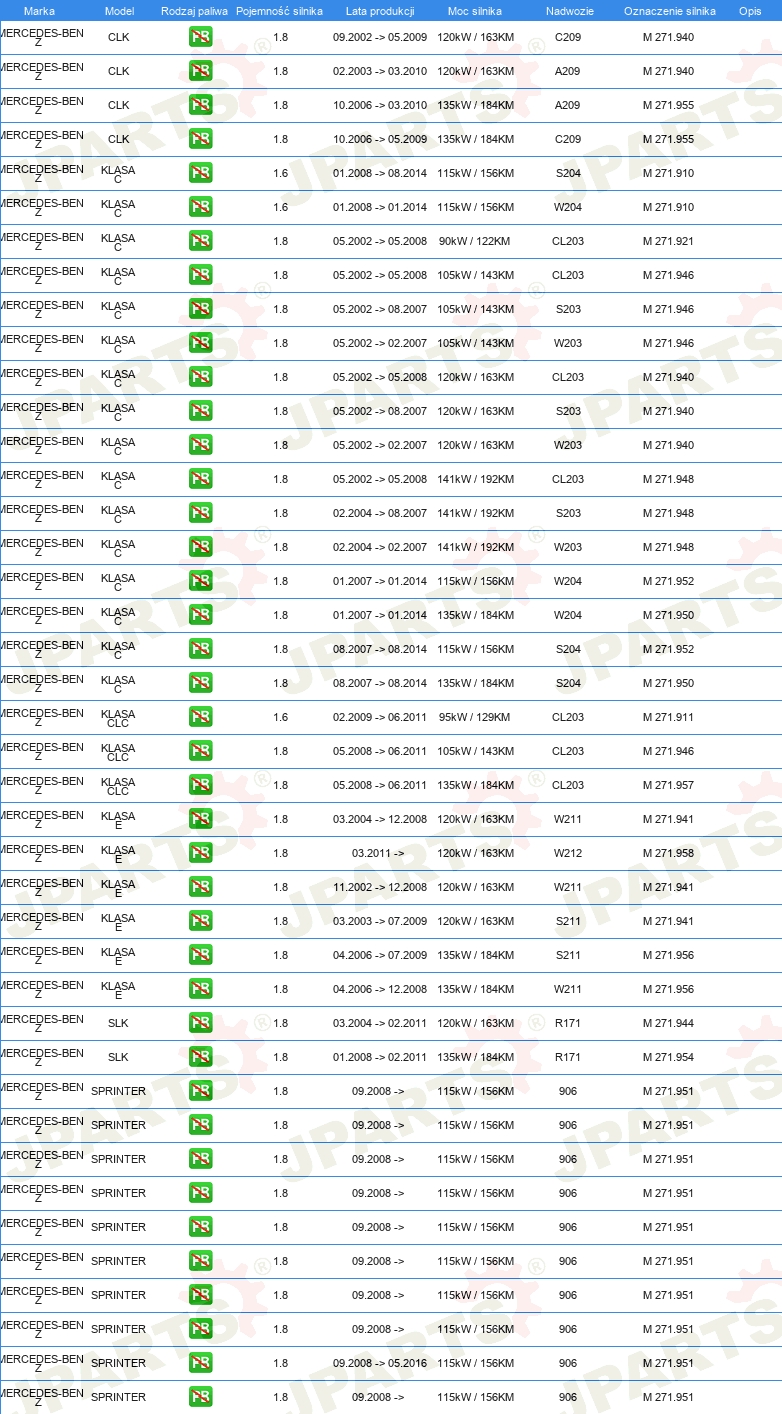Click production years 10.2006 -> 03.2010

380,106
